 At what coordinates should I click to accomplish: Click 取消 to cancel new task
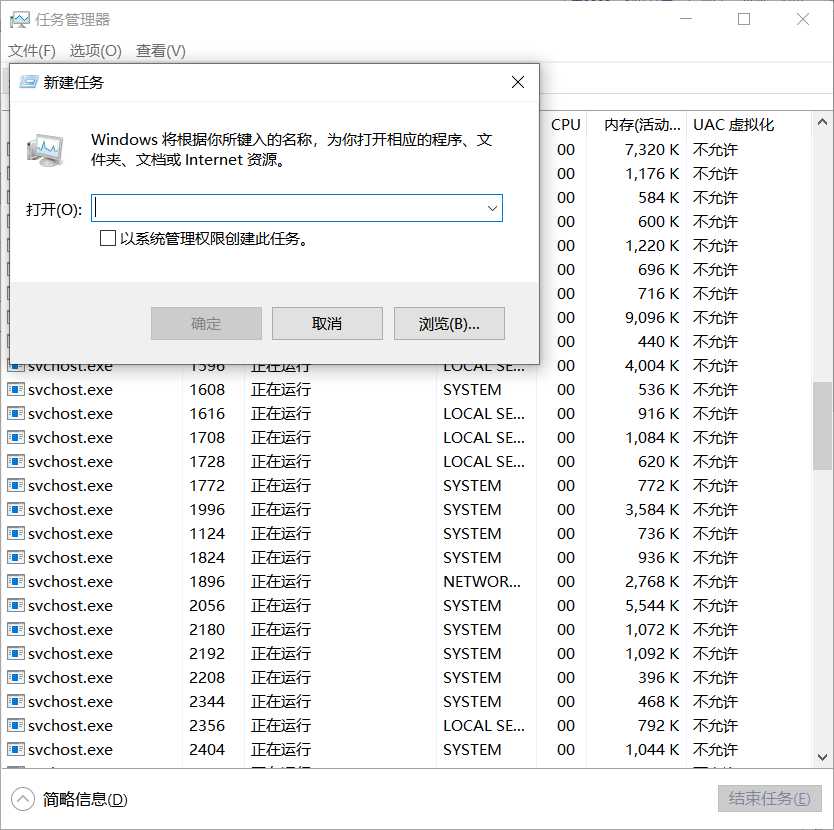pyautogui.click(x=327, y=323)
